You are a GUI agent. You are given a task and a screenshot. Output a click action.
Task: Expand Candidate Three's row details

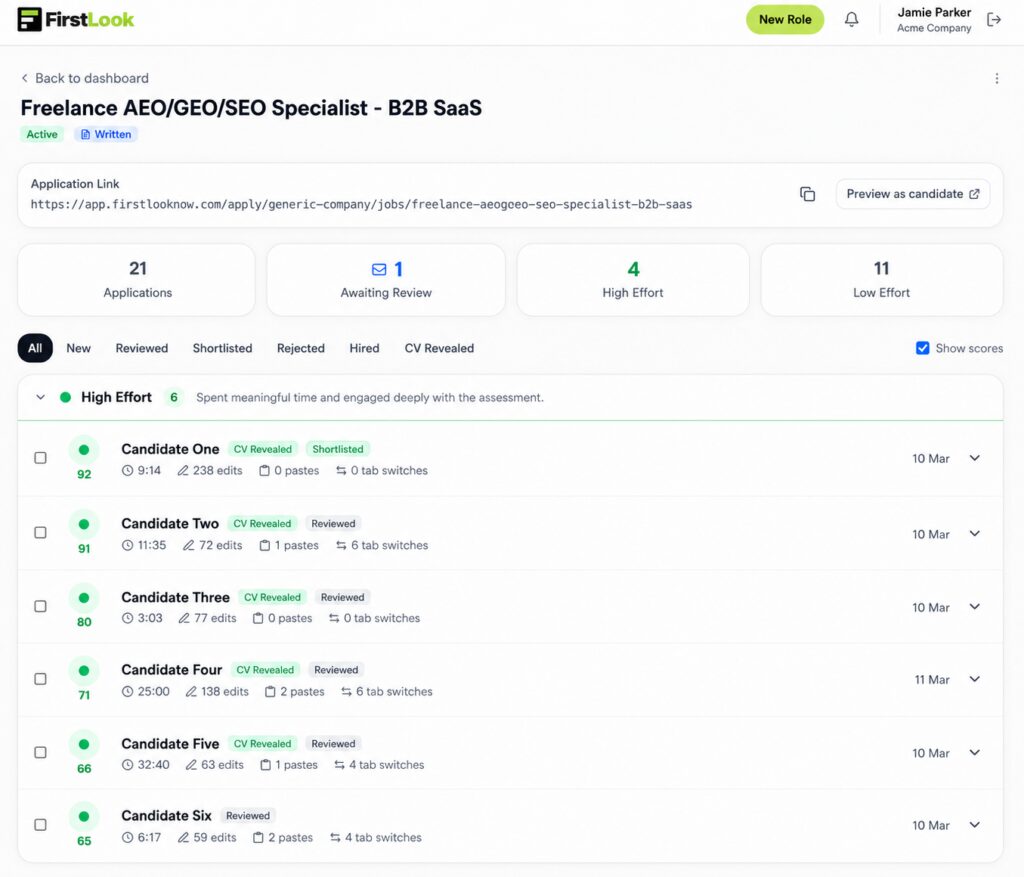coord(975,606)
